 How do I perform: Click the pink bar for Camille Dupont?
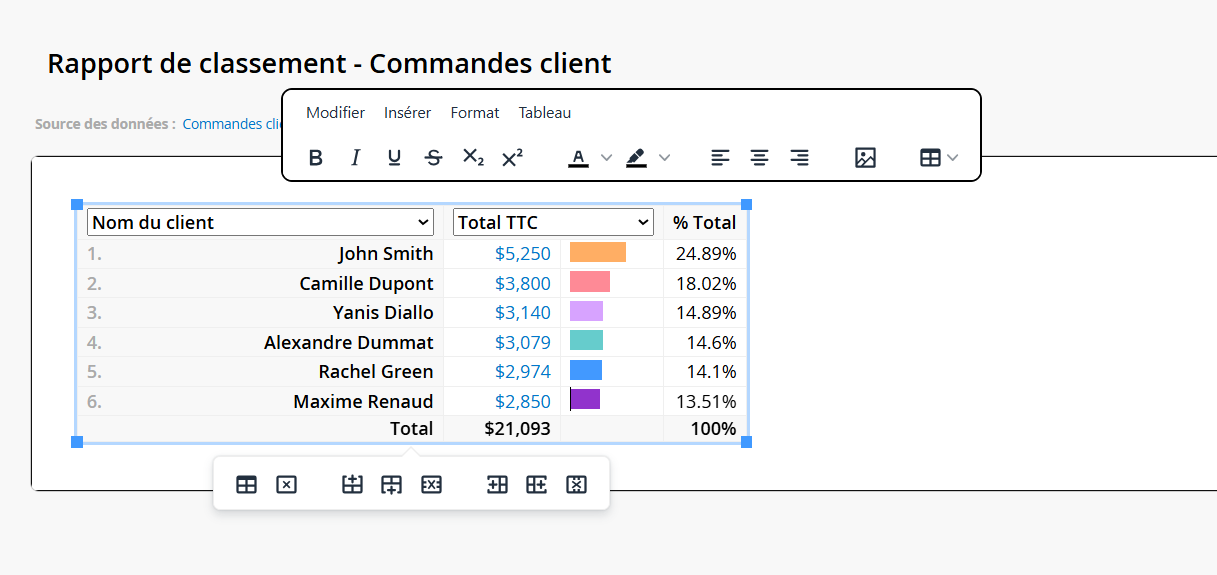tap(590, 282)
